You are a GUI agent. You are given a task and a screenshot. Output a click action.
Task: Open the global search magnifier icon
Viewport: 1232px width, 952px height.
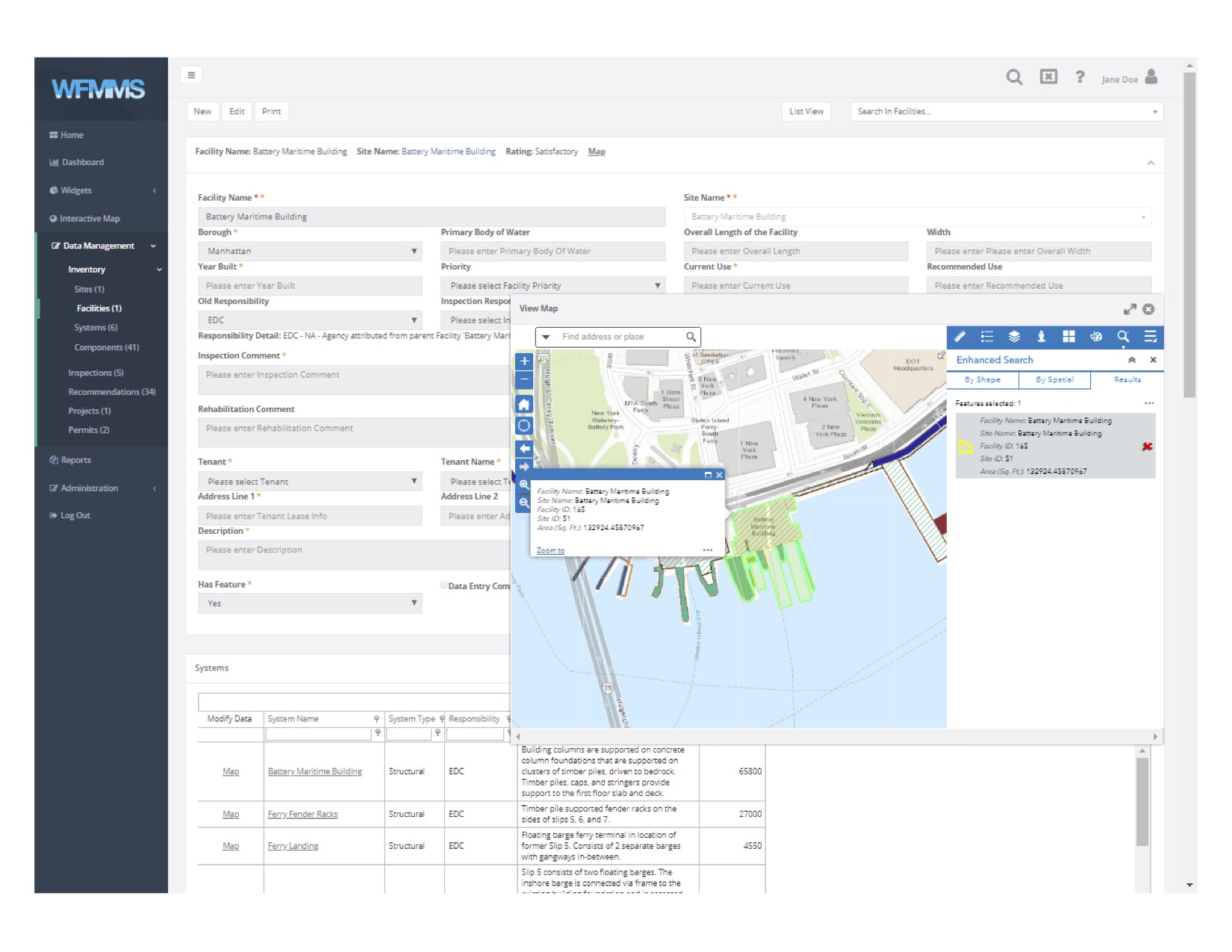(1014, 77)
